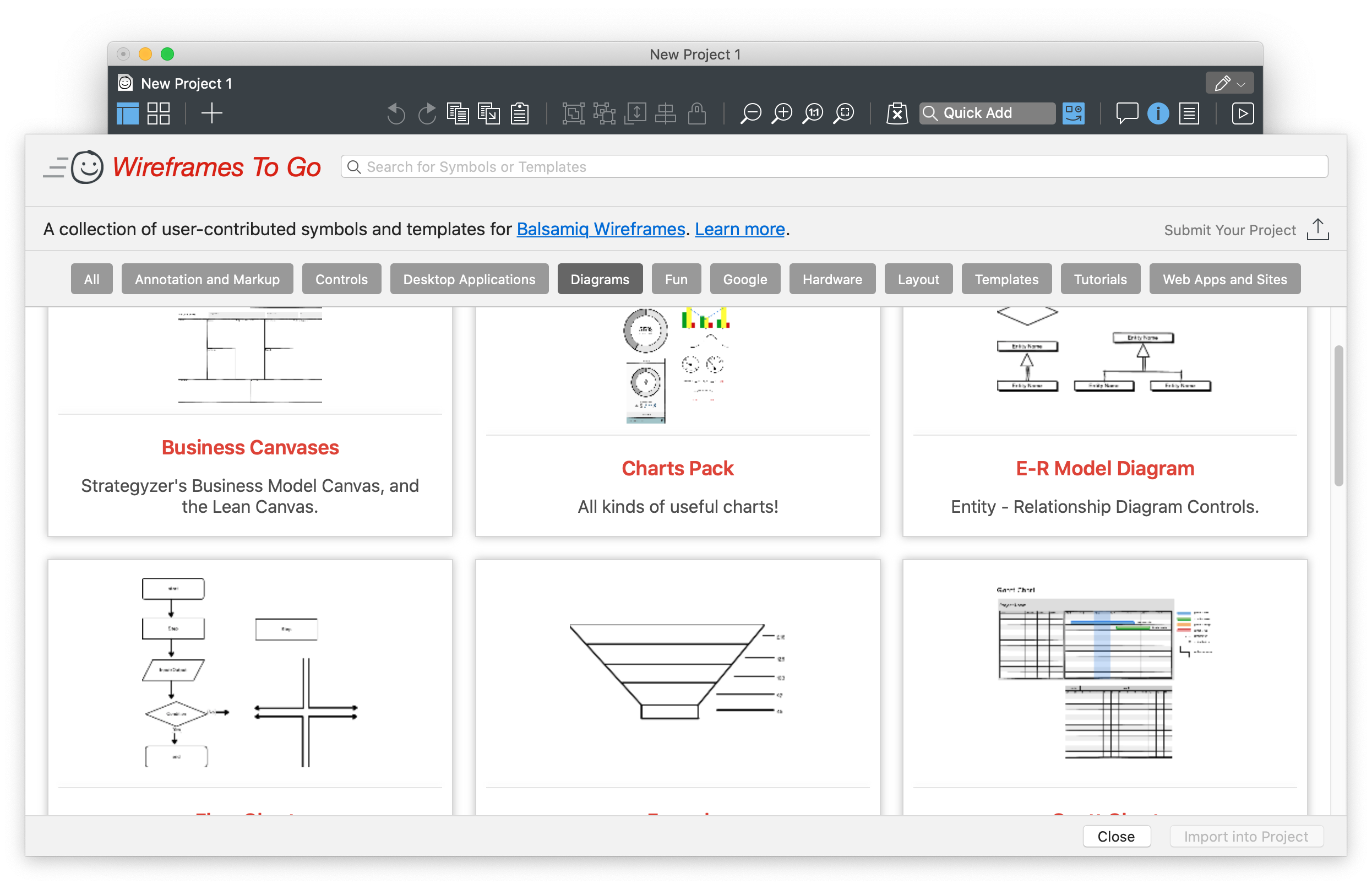Click the green fullscreen window button
The width and height of the screenshot is (1372, 889).
167,53
